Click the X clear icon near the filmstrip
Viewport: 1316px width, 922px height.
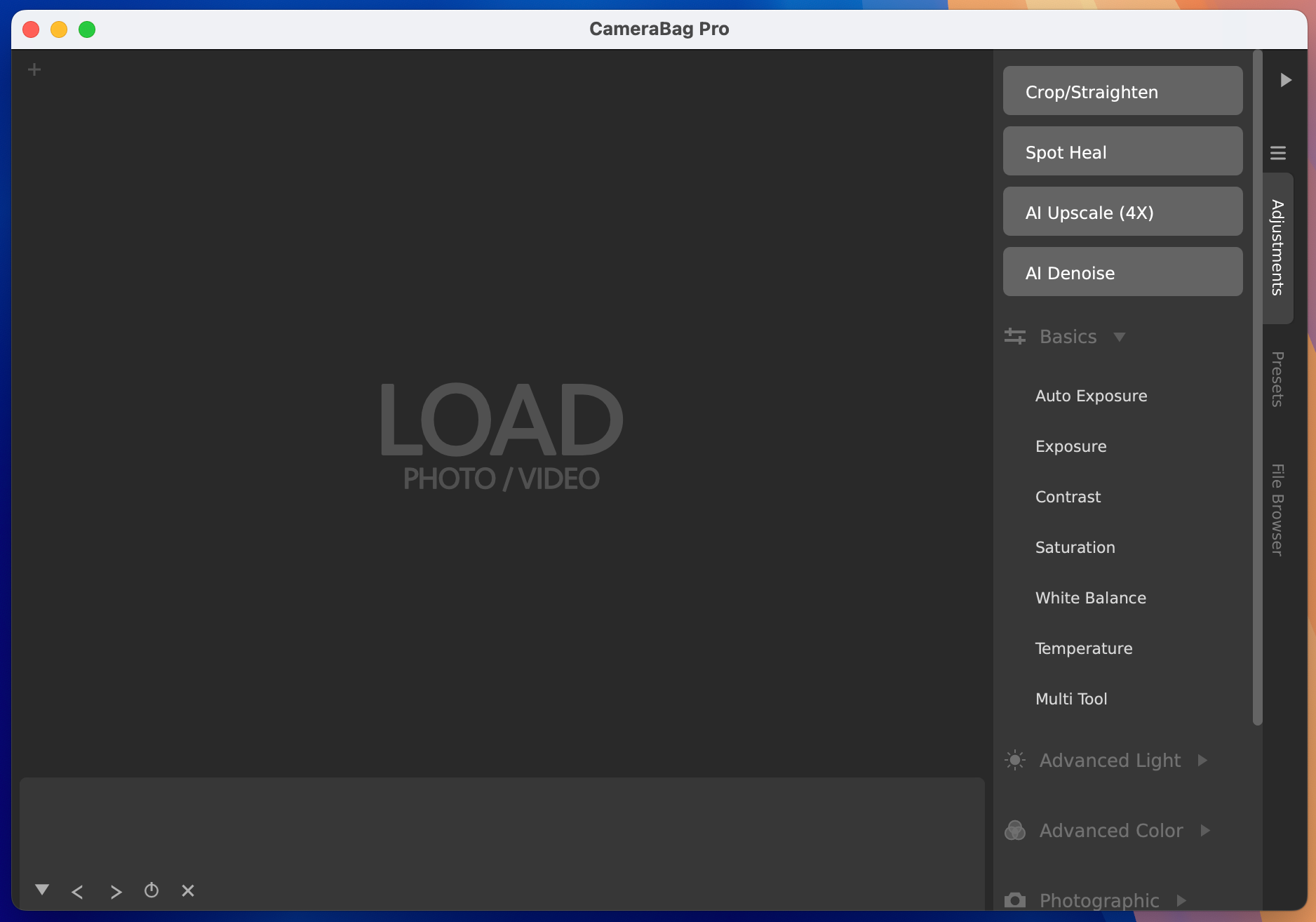(187, 890)
